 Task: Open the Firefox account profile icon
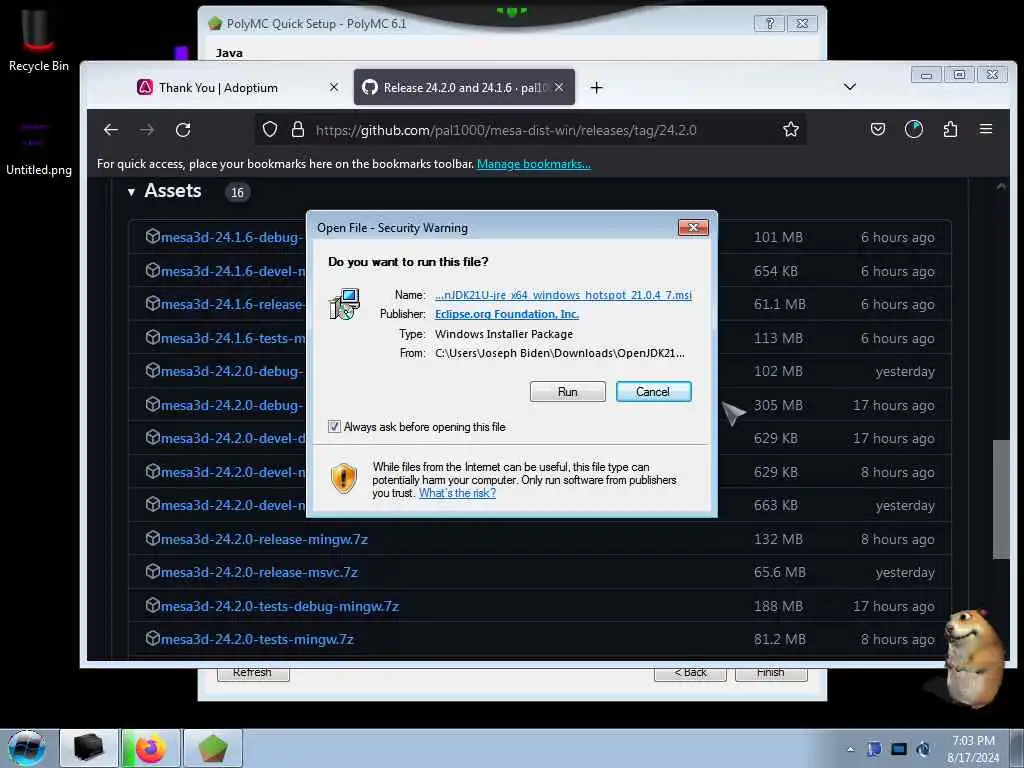click(914, 130)
